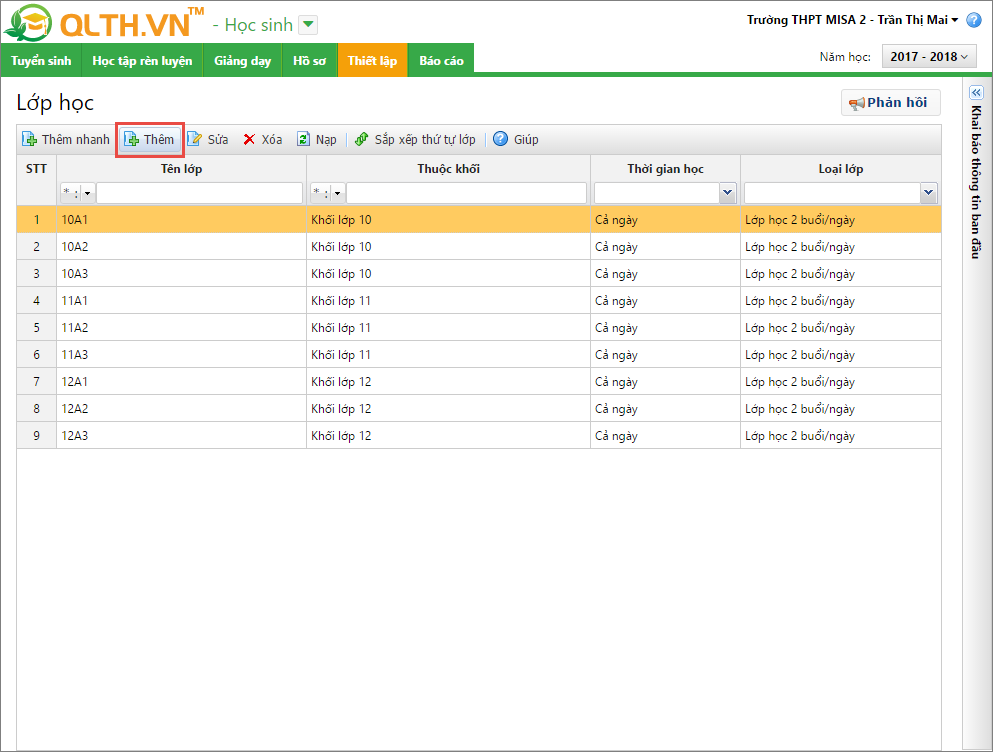Select class row 11A1

click(479, 301)
